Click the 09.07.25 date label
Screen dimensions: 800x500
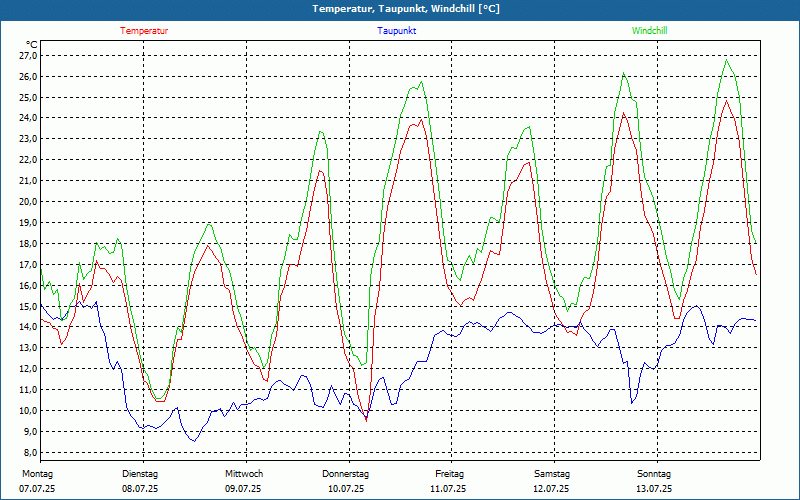(243, 489)
